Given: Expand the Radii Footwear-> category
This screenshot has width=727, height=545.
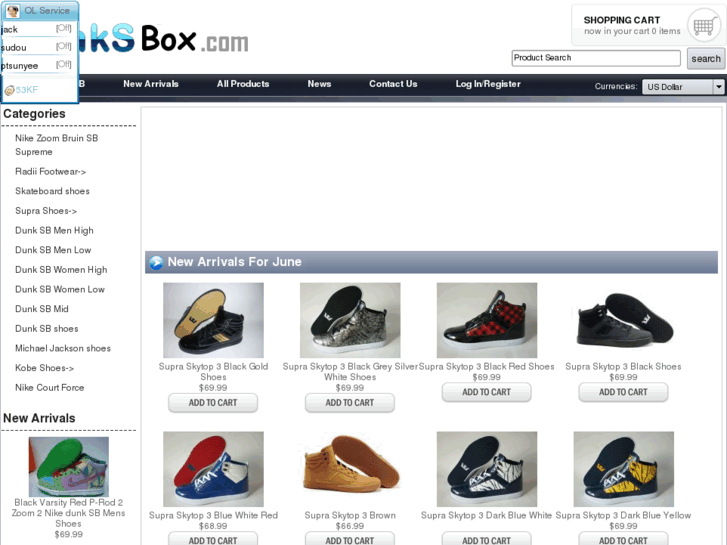Looking at the screenshot, I should pyautogui.click(x=51, y=172).
